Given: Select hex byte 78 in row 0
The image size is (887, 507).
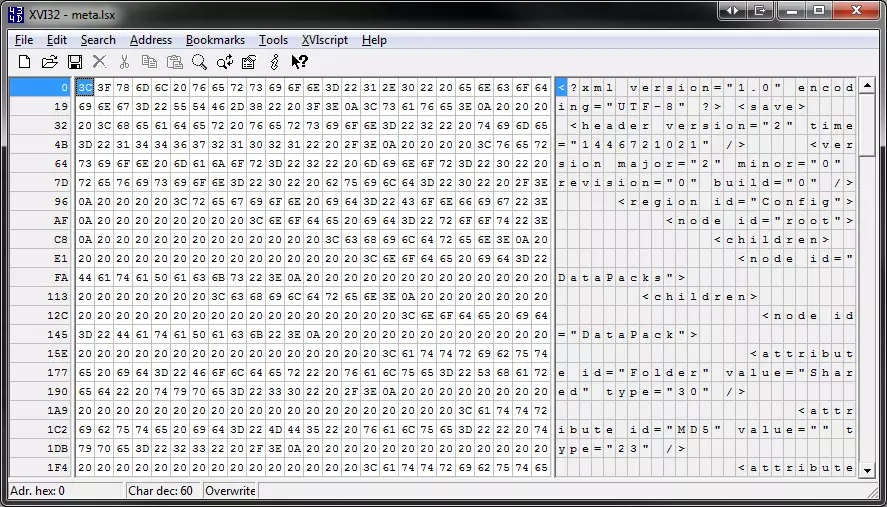Looking at the screenshot, I should click(x=123, y=88).
